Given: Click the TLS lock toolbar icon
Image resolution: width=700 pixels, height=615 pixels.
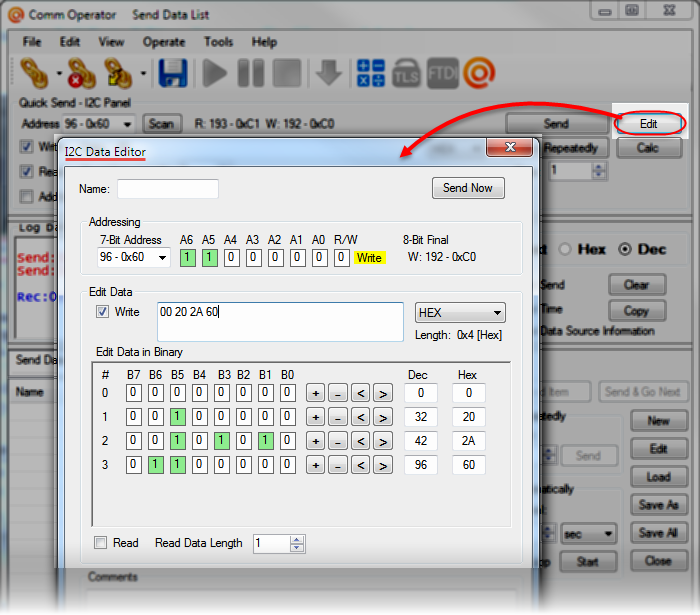Looking at the screenshot, I should coord(407,73).
